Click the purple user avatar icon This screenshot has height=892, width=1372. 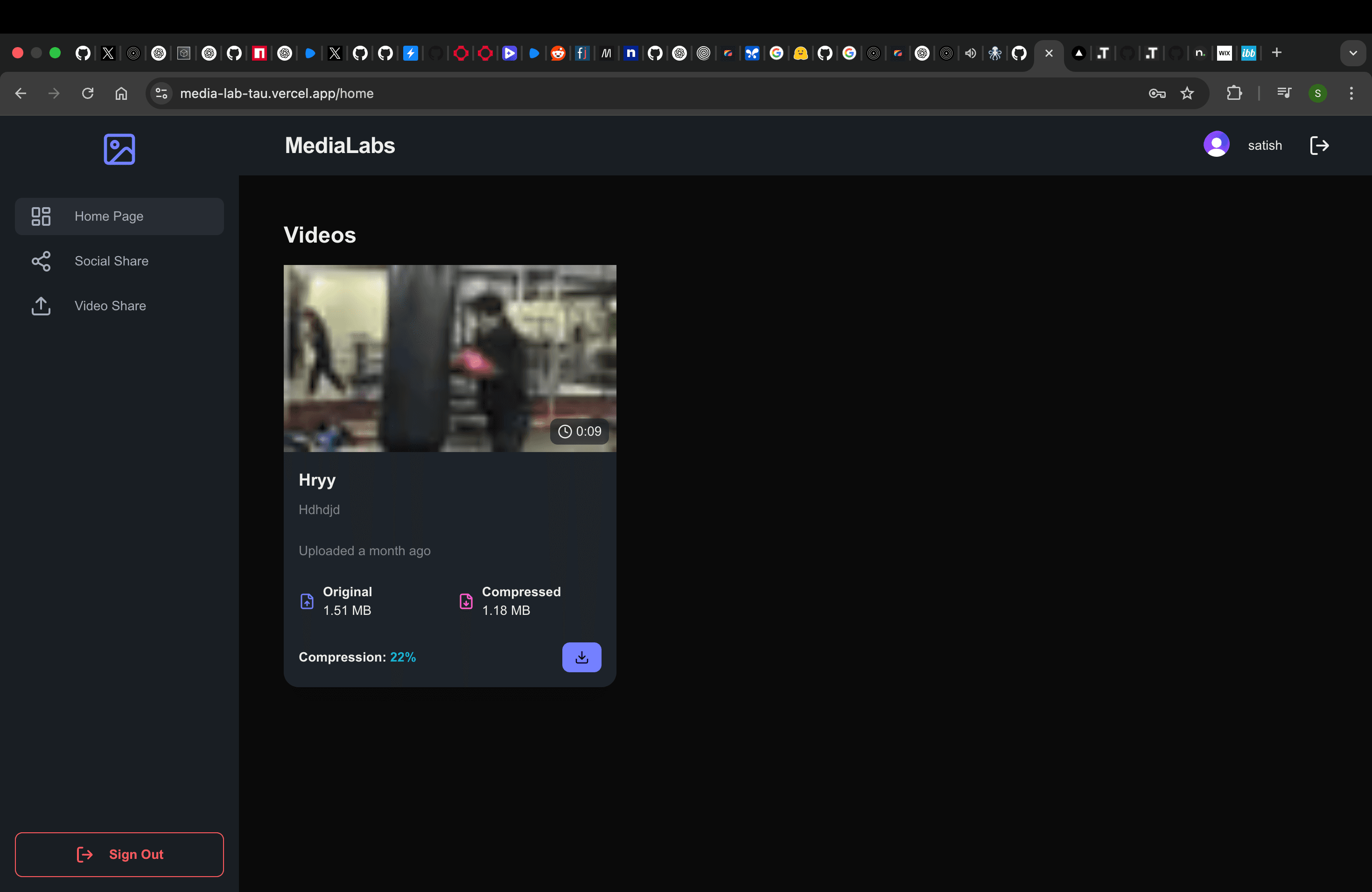[1216, 145]
